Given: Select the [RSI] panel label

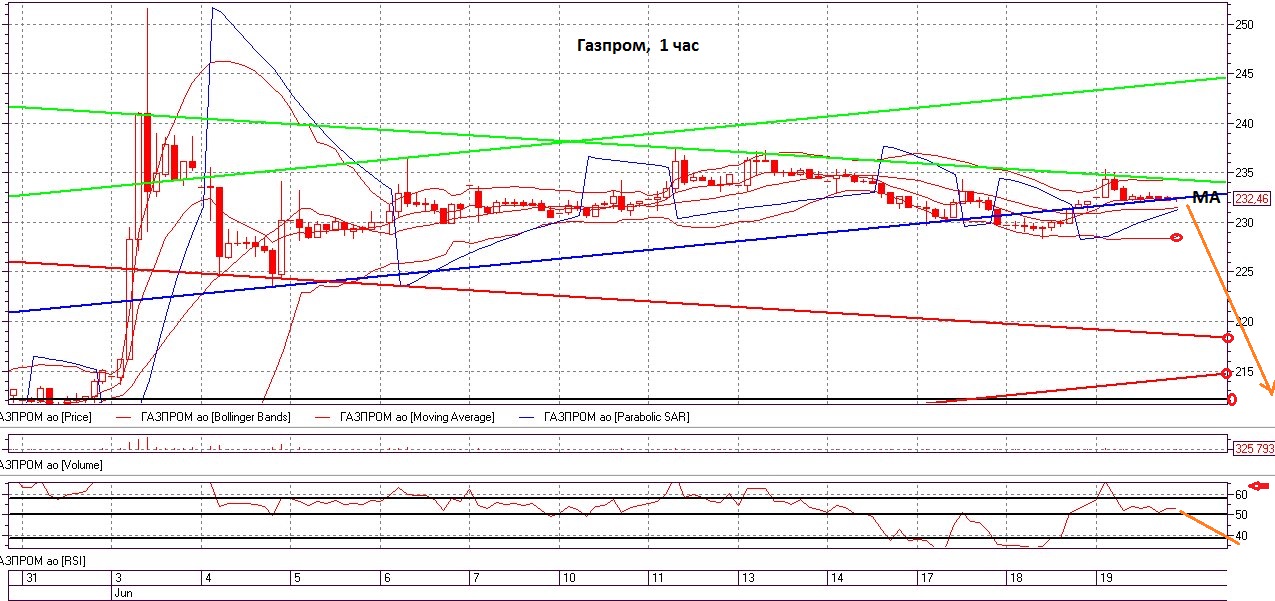Looking at the screenshot, I should (x=42, y=562).
